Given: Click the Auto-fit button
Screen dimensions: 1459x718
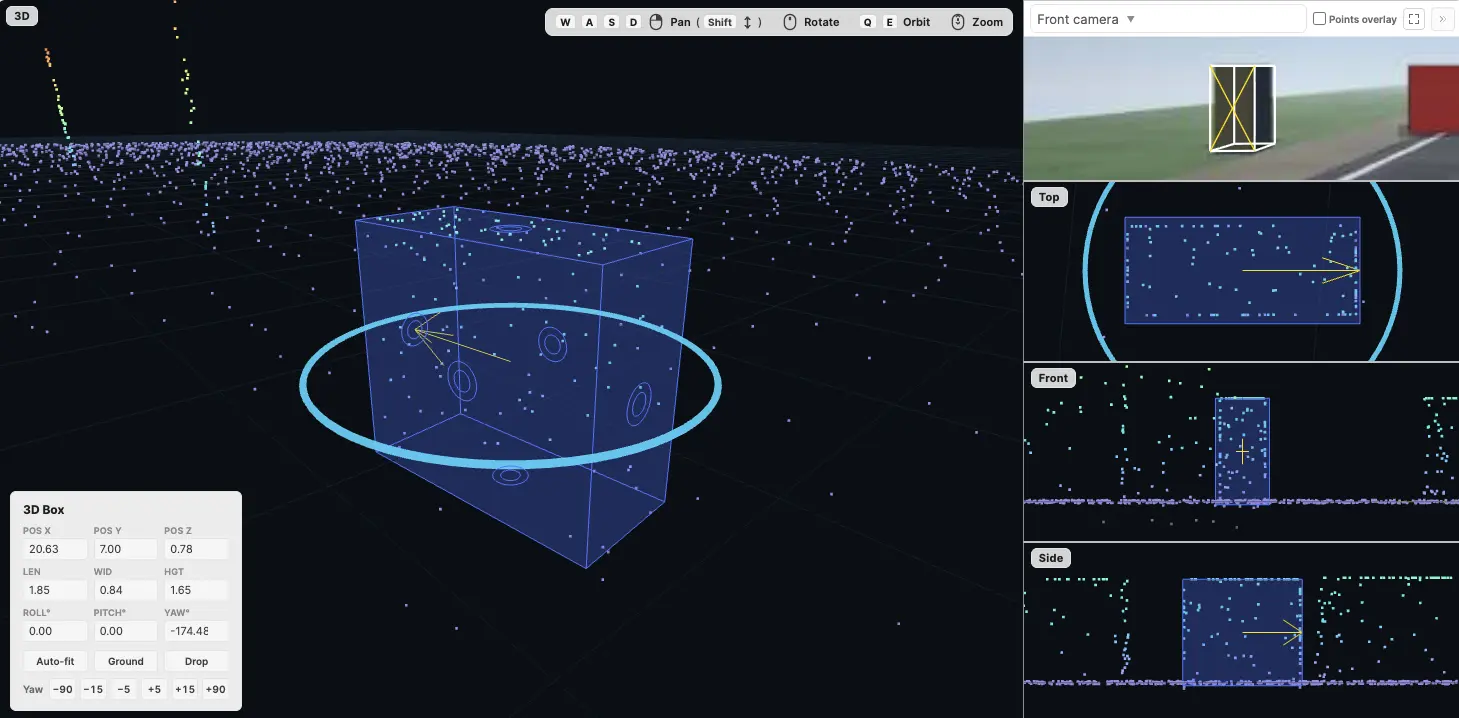Looking at the screenshot, I should click(x=55, y=661).
